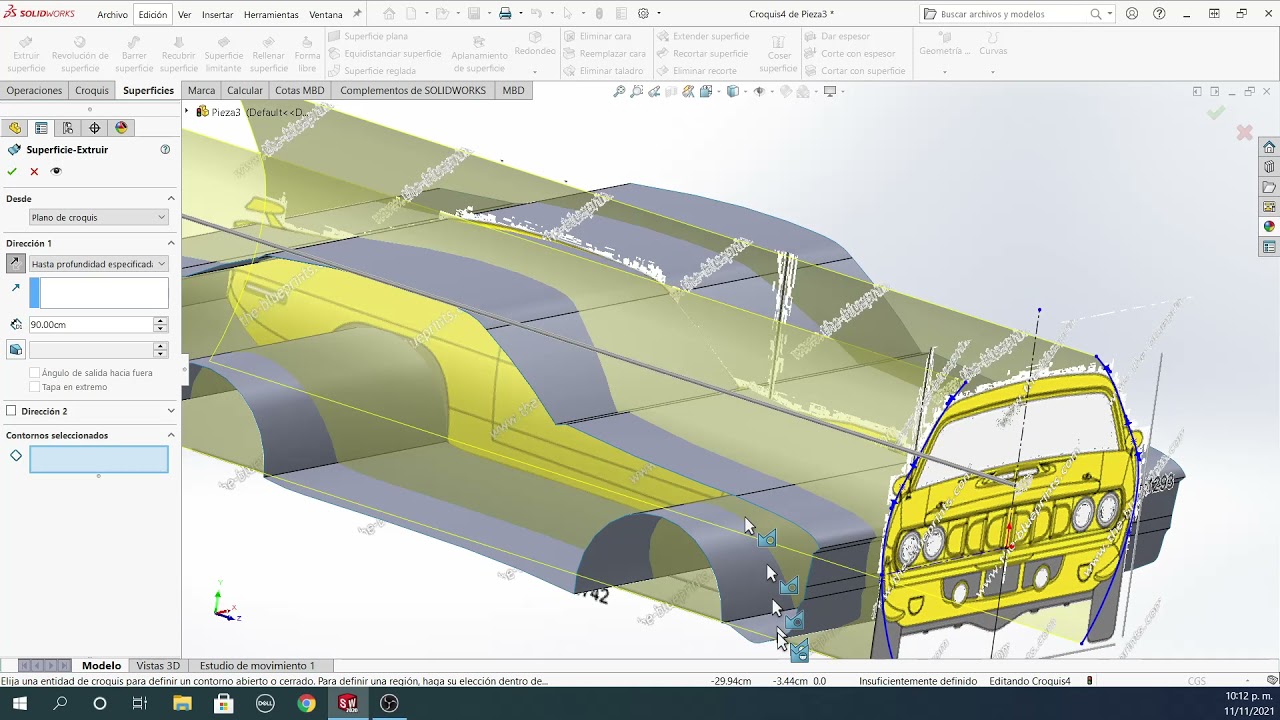Cancel sketch with corner red X
Viewport: 1280px width, 720px height.
pos(1244,132)
